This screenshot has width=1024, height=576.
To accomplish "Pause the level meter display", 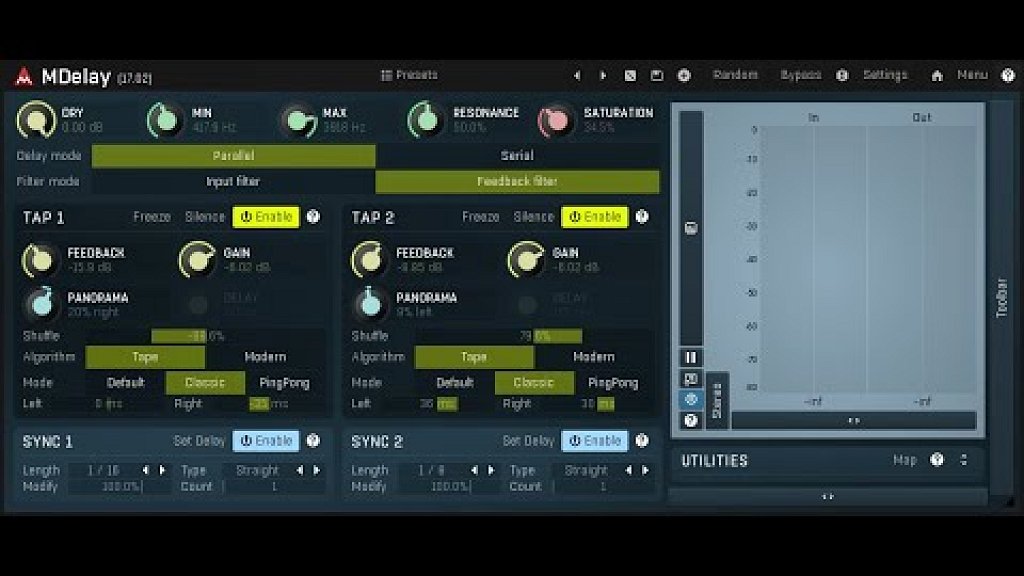I will point(691,357).
